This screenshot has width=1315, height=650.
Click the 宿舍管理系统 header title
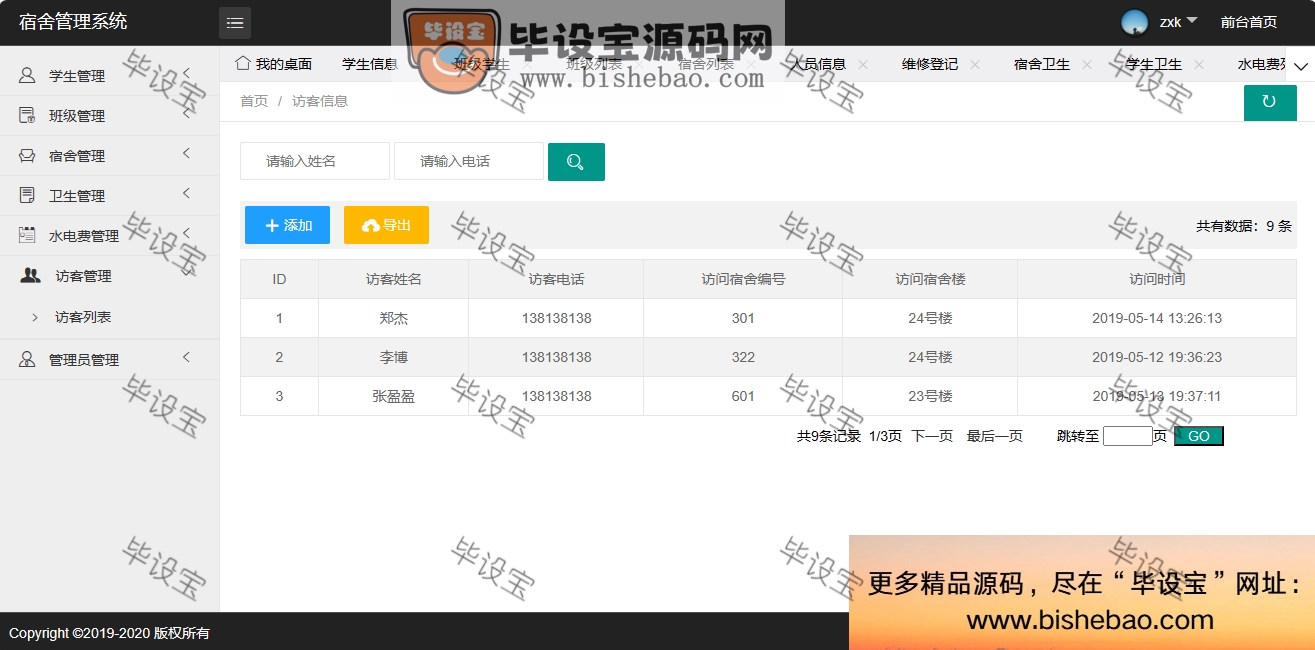pyautogui.click(x=73, y=22)
